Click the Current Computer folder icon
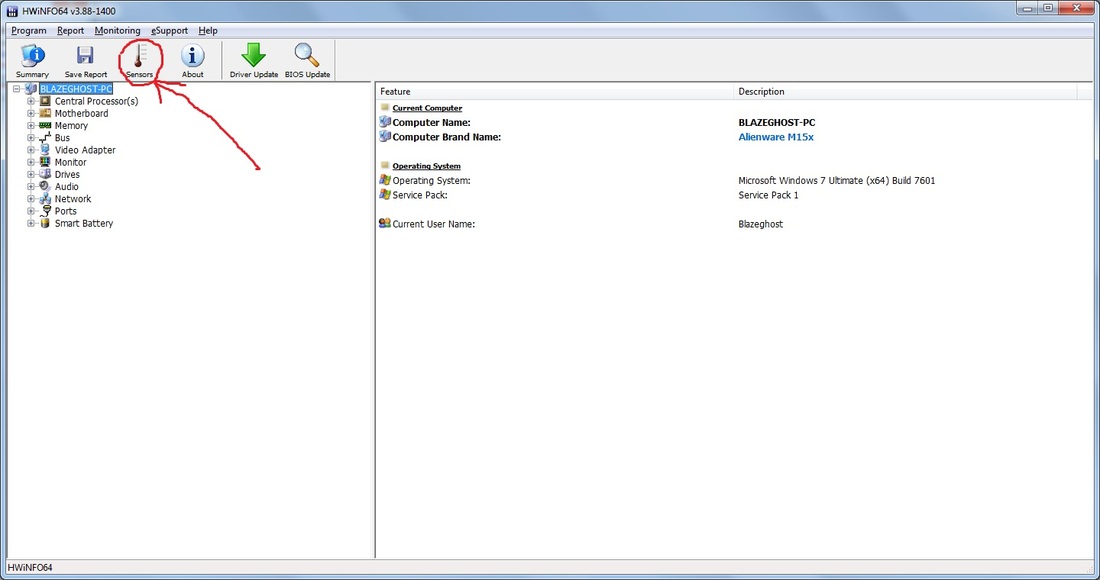The height and width of the screenshot is (580, 1100). click(x=384, y=107)
